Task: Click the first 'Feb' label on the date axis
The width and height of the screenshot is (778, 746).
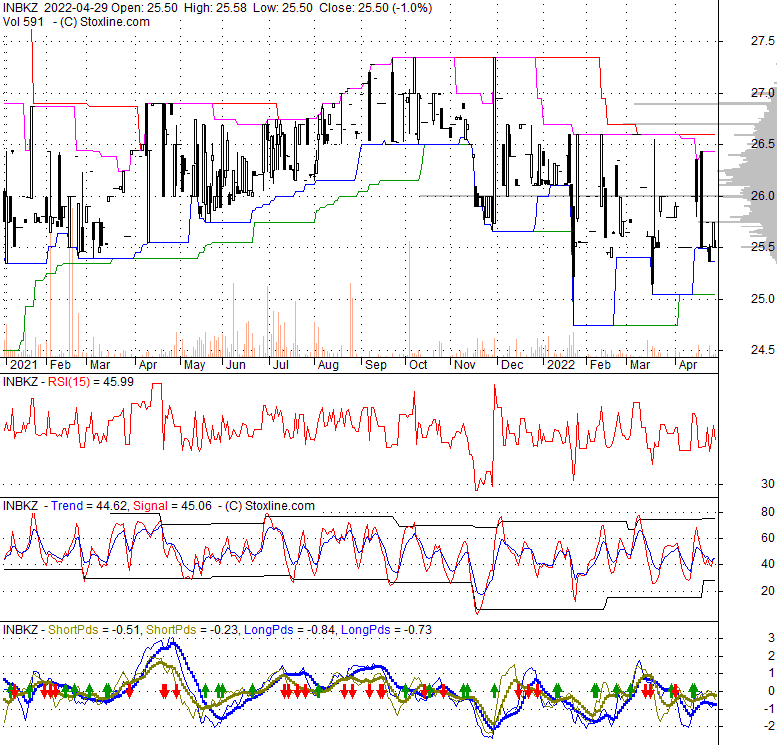Action: pos(61,365)
